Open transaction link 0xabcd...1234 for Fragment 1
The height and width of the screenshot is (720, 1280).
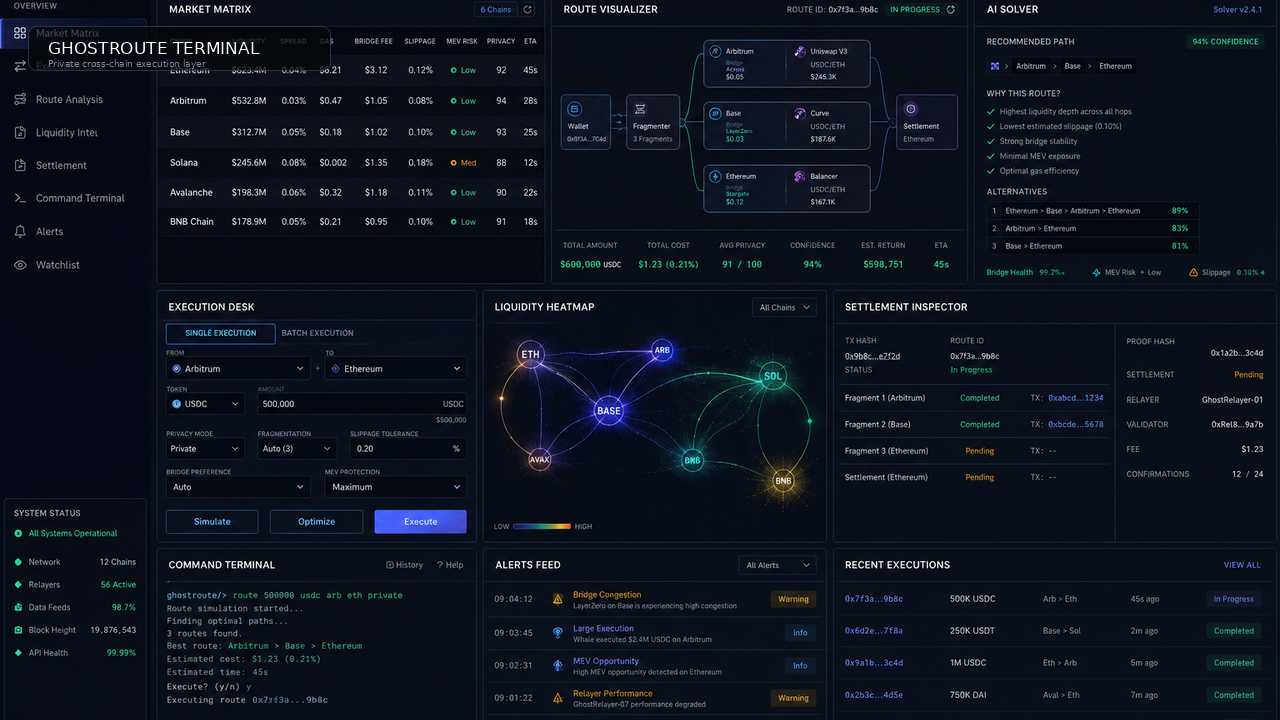coord(1076,398)
